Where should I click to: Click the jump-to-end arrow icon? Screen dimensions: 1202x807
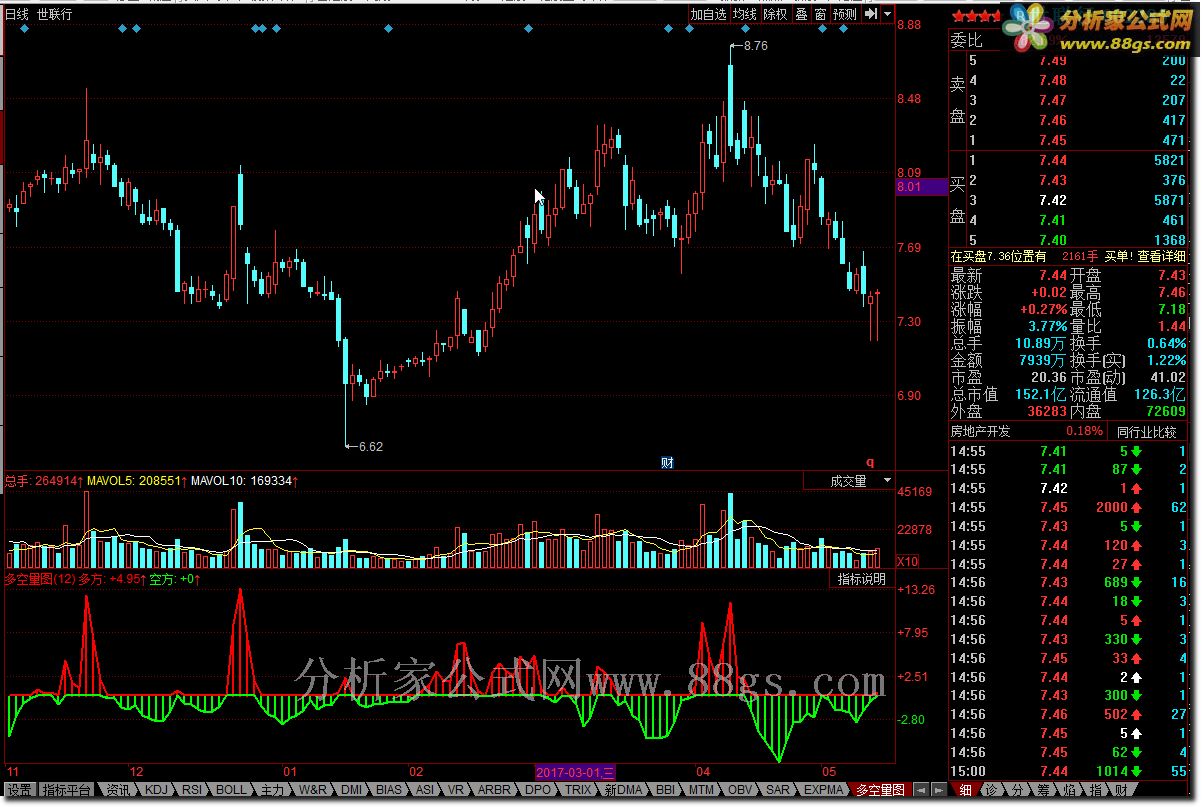(x=871, y=14)
